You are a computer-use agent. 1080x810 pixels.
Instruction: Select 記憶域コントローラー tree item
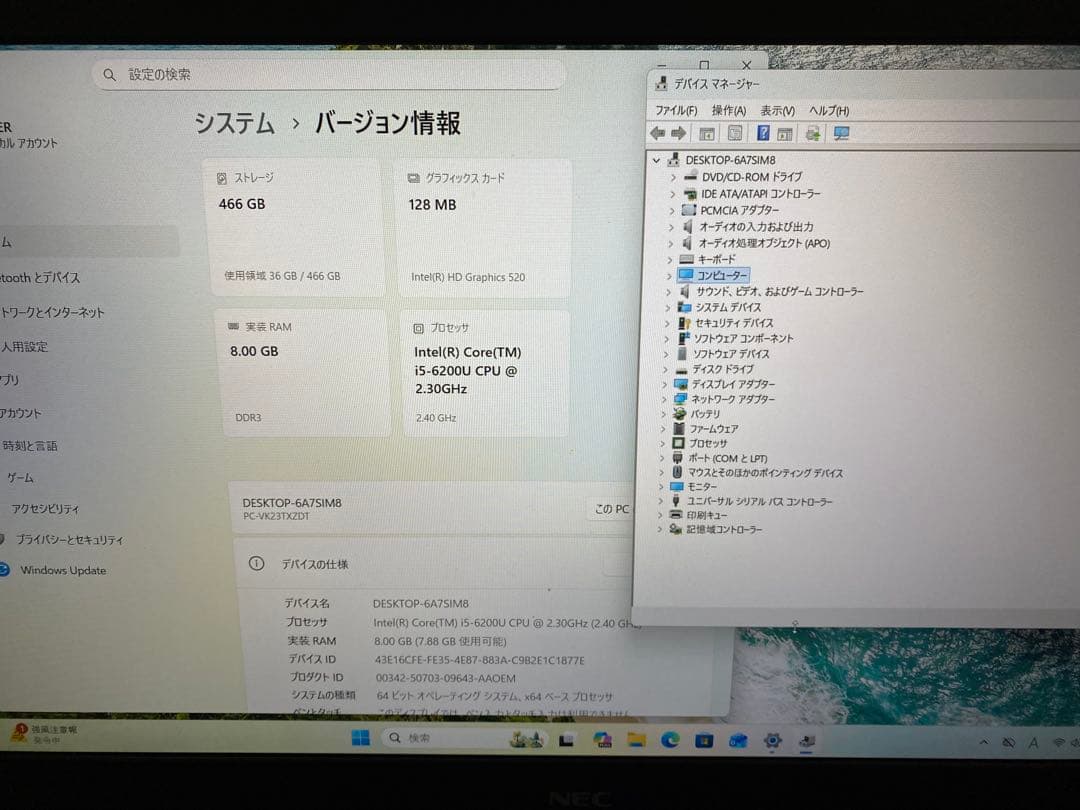[725, 530]
